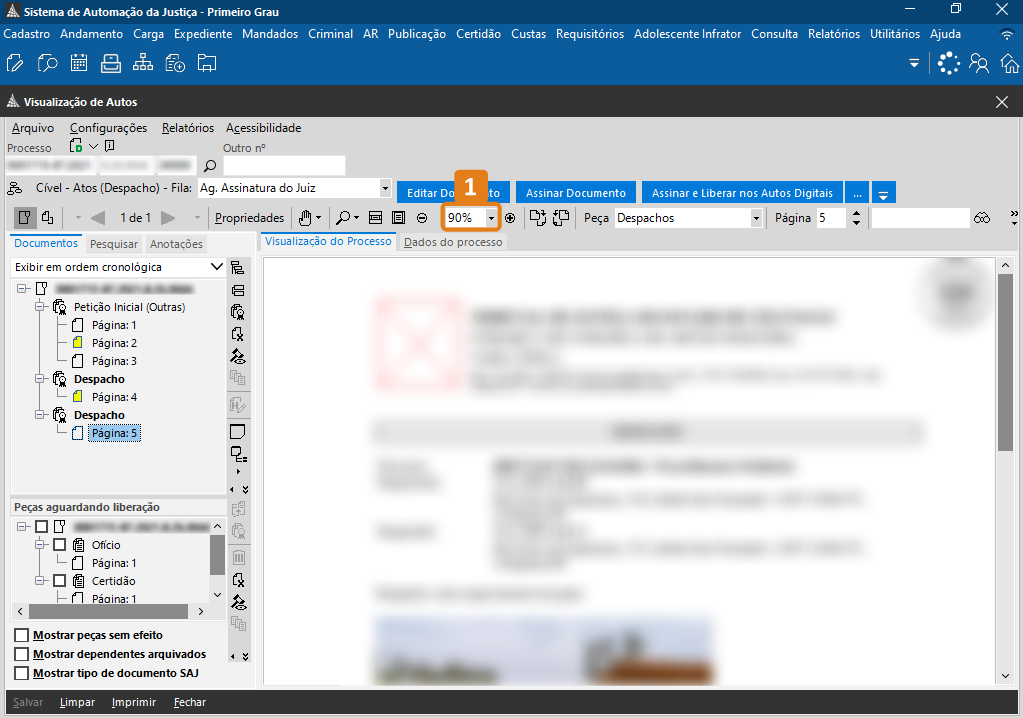The image size is (1023, 718).
Task: Click the magnifier next to process number
Action: point(210,166)
